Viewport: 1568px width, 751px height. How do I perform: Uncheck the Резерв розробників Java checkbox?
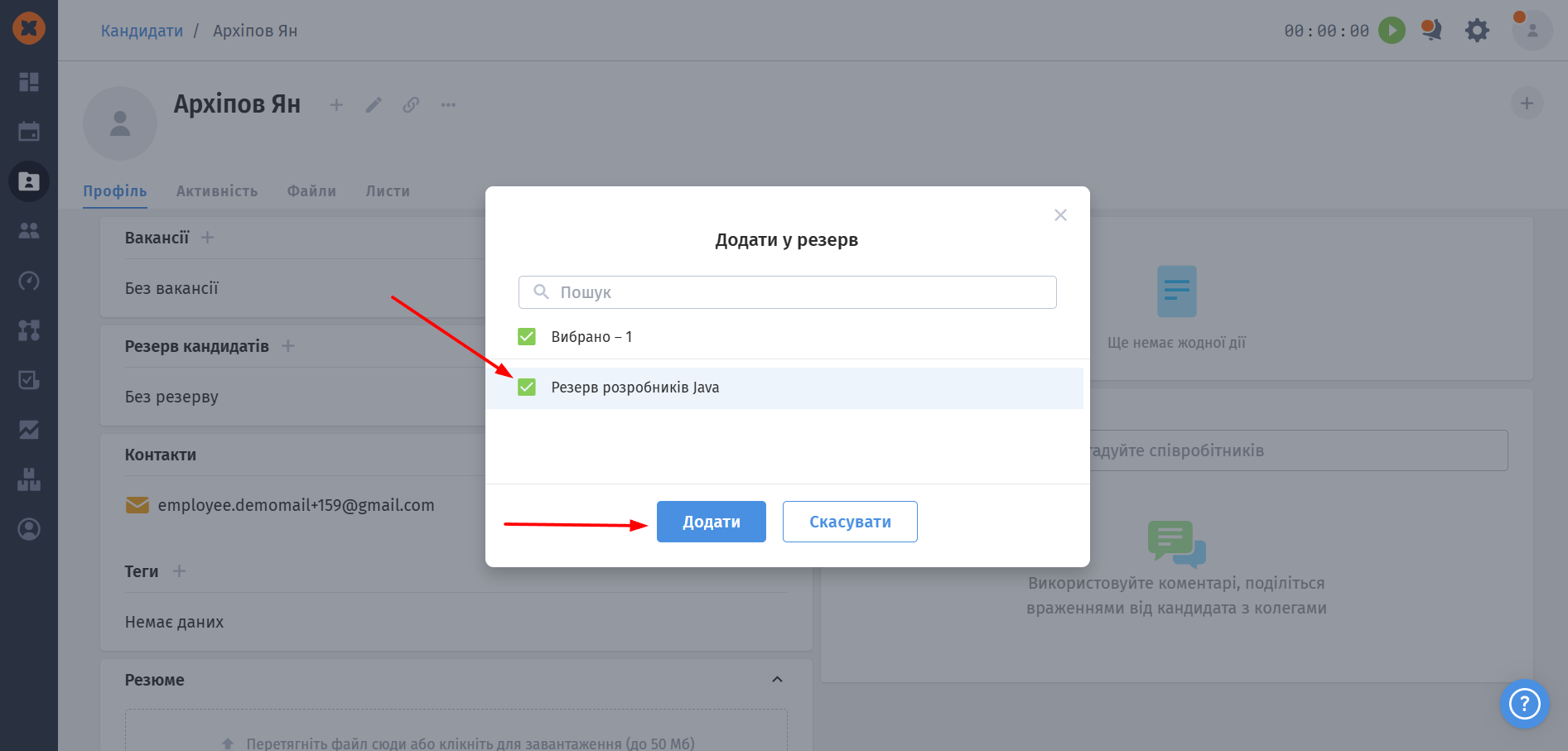(x=527, y=388)
